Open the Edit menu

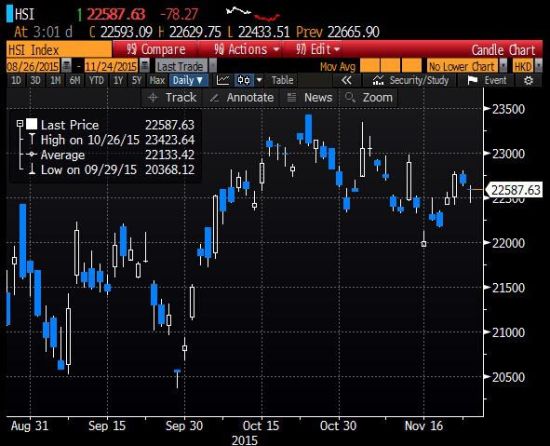coord(318,49)
